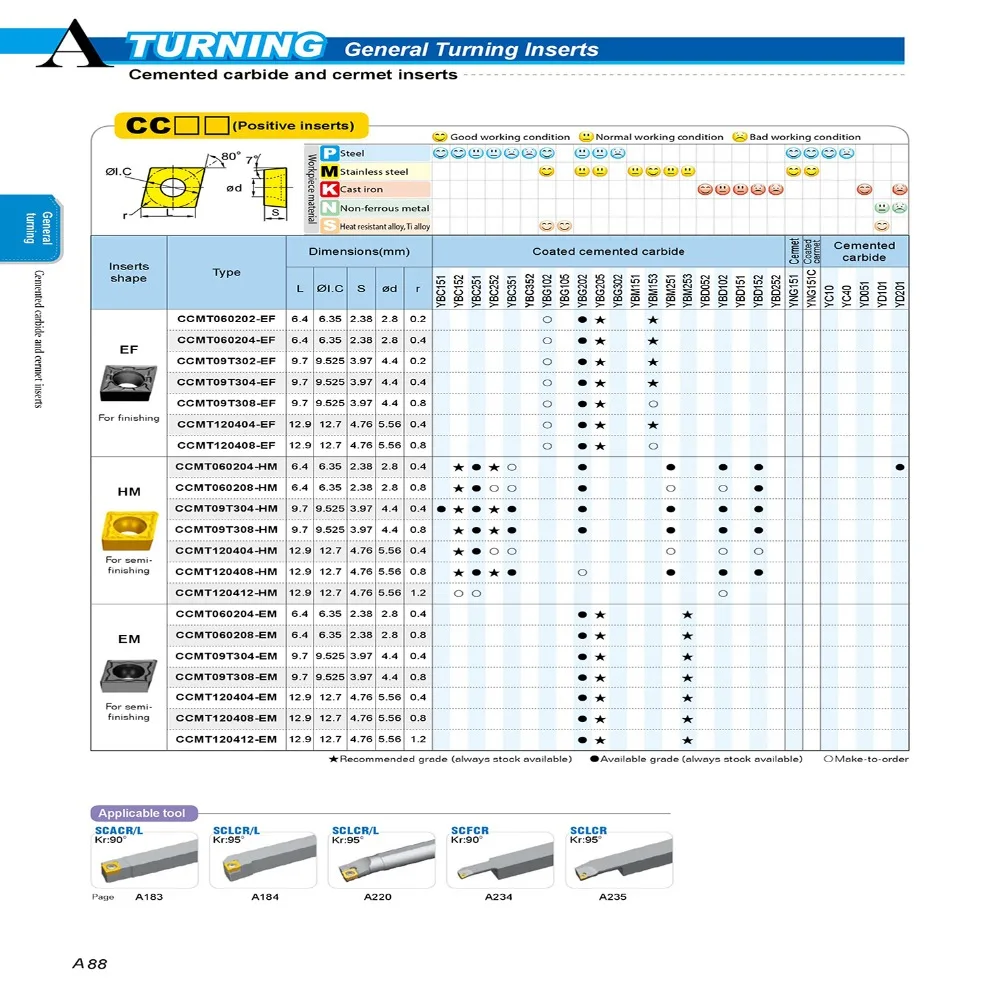
Task: Click the YNG151 cermet column header
Action: pos(794,291)
